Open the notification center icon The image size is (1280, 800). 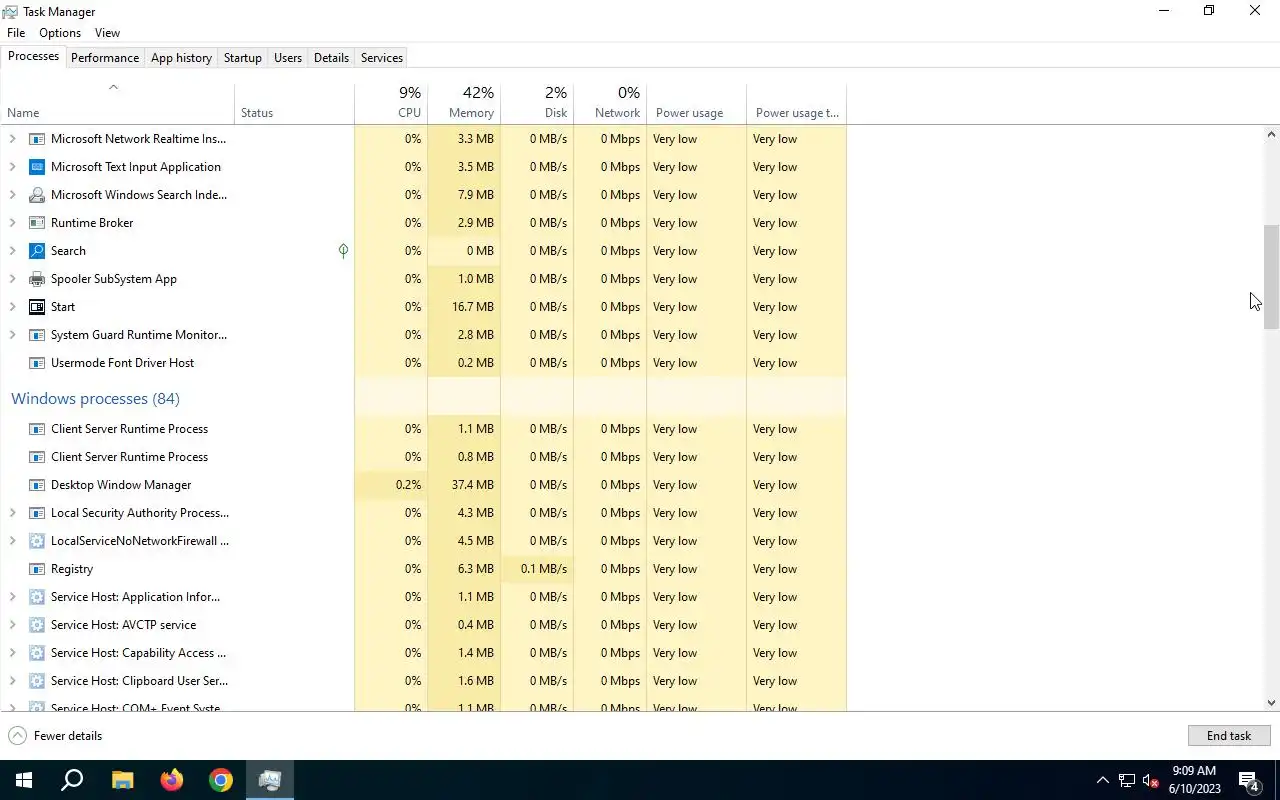1249,780
